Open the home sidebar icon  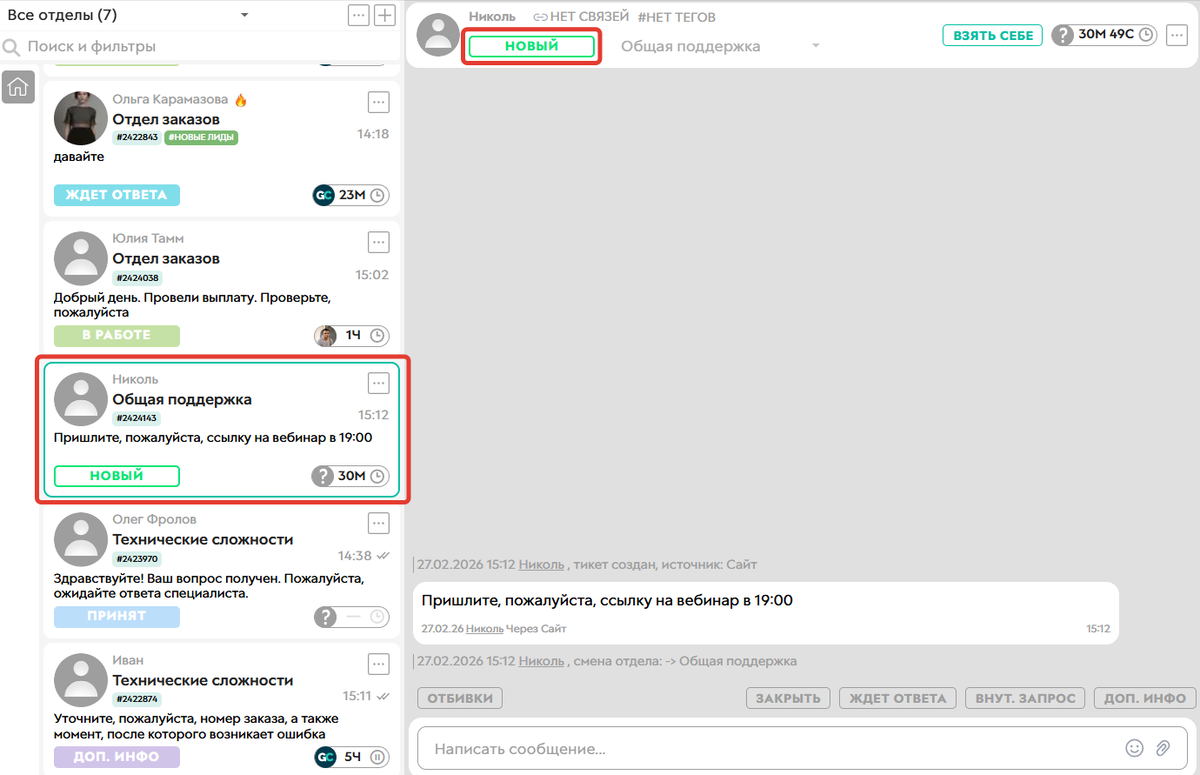18,88
